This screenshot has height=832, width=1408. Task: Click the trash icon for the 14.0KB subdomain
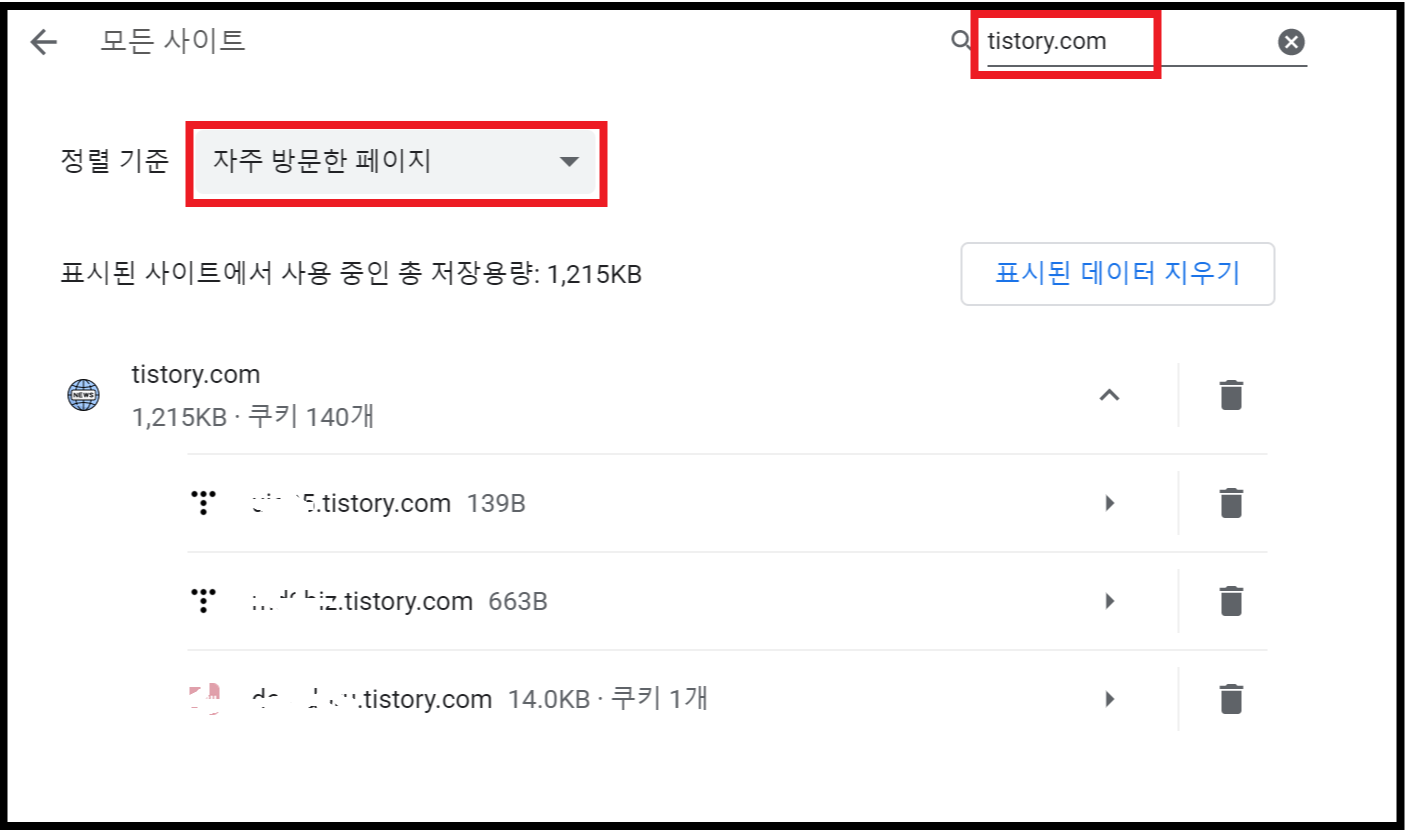click(1230, 698)
